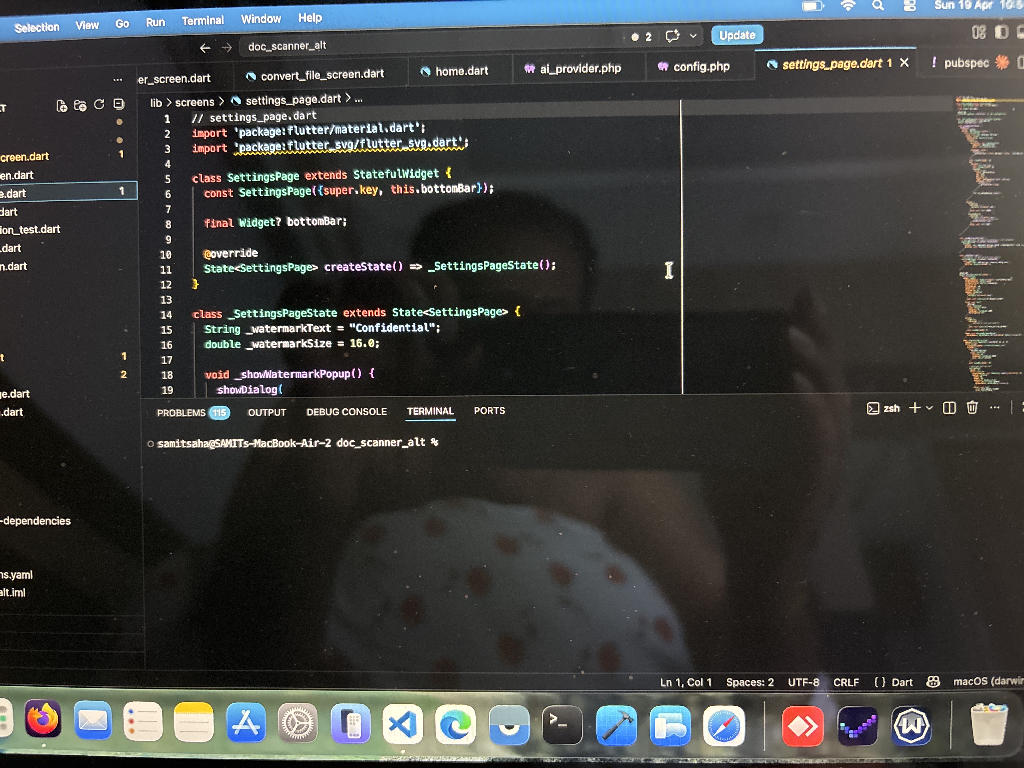The width and height of the screenshot is (1024, 768).
Task: Open the Terminal menu in the menu bar
Action: pyautogui.click(x=202, y=21)
